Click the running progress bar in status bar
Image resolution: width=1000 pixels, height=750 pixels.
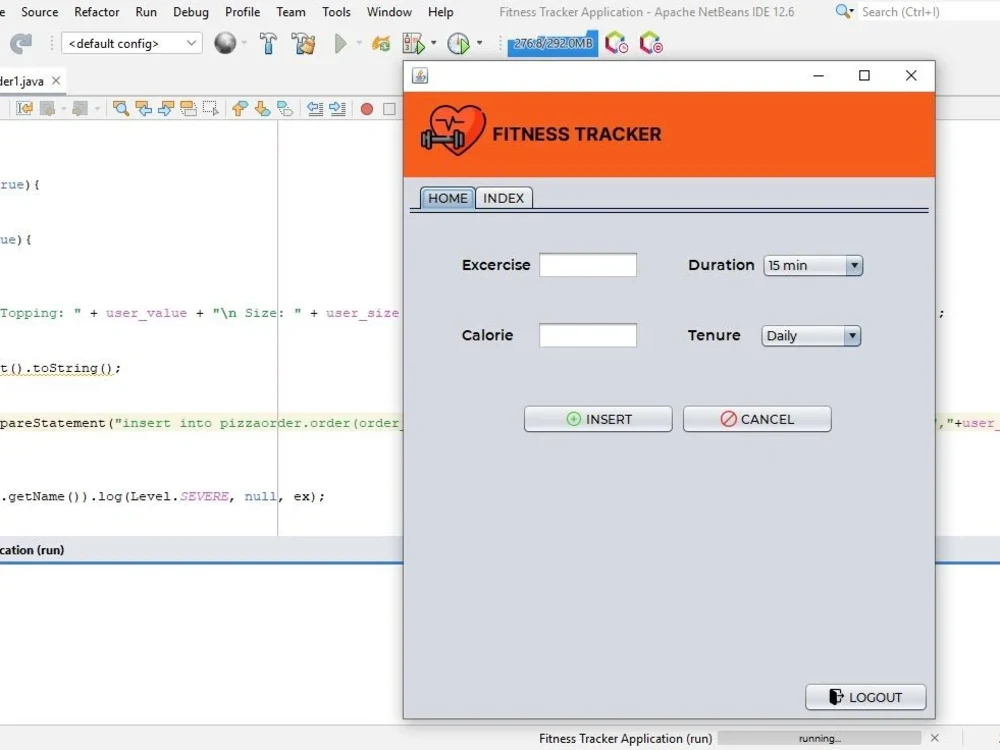(x=820, y=738)
